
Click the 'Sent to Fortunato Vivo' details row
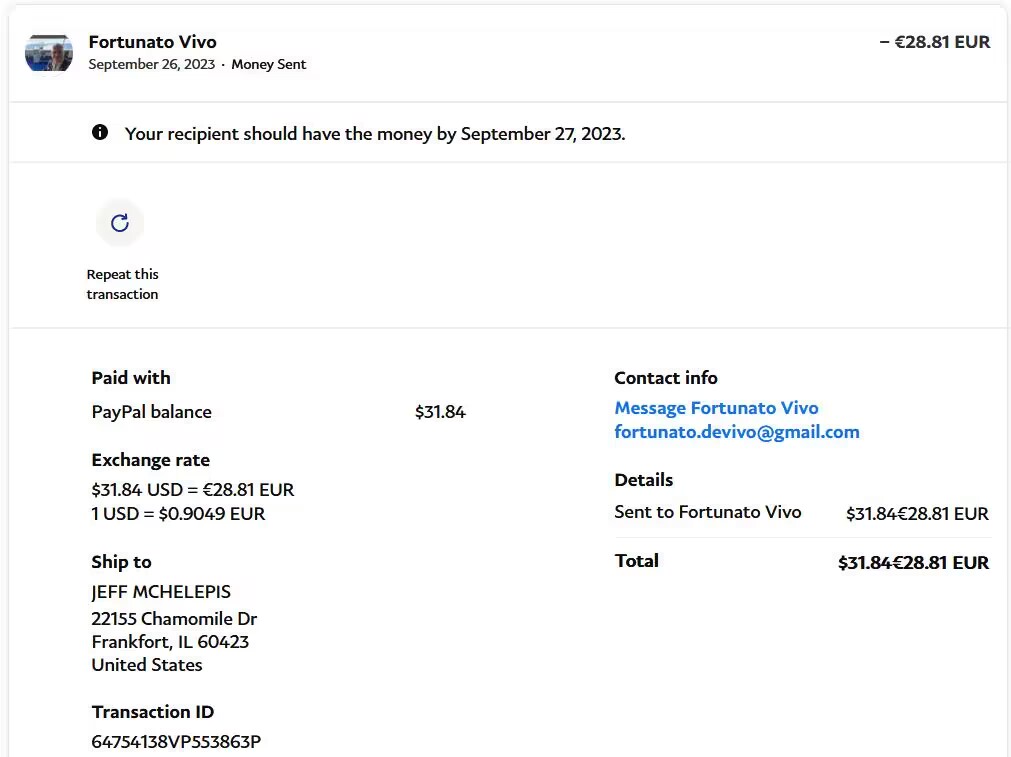707,512
